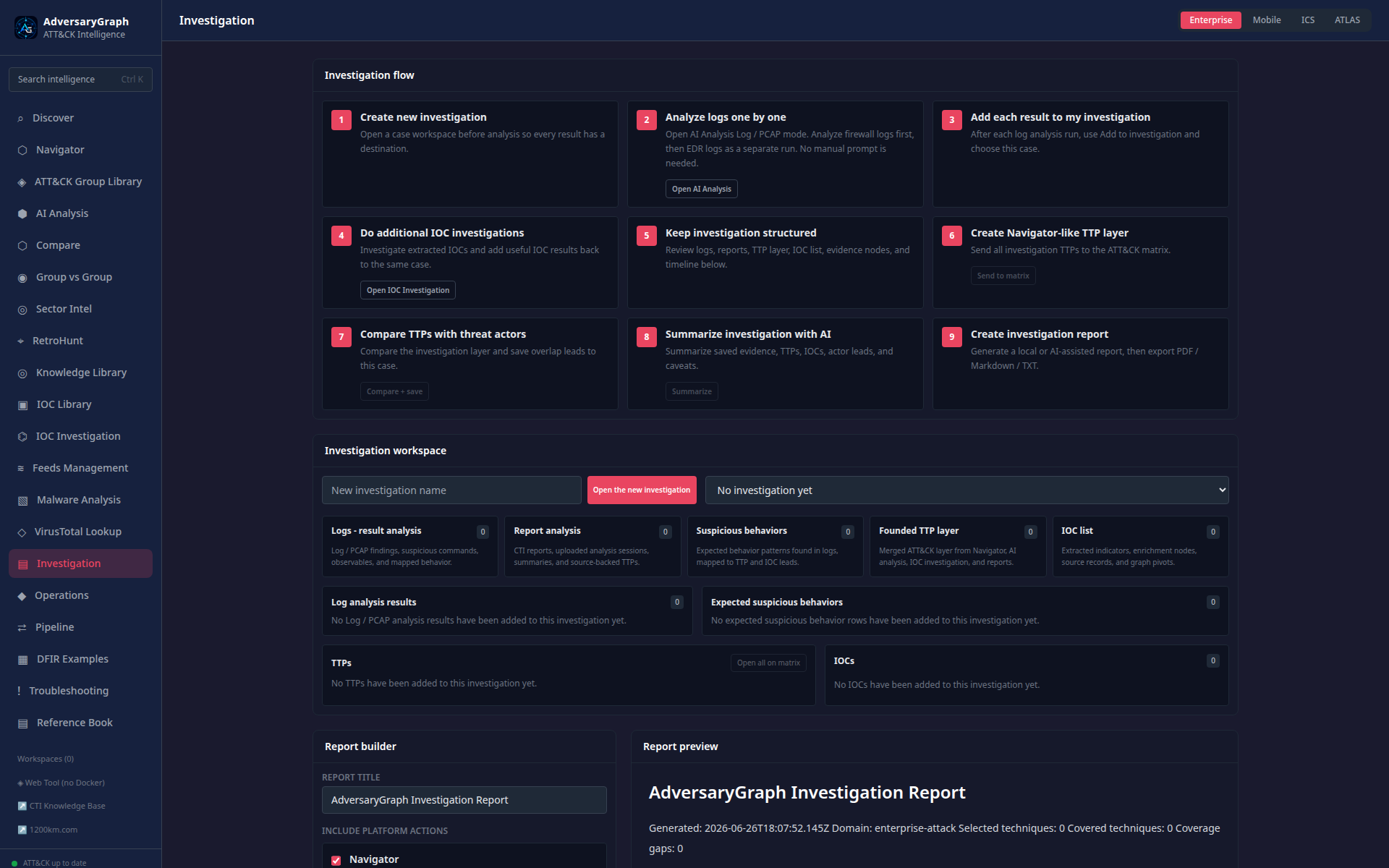Click the VirusTotal Lookup diamond icon

(x=22, y=532)
